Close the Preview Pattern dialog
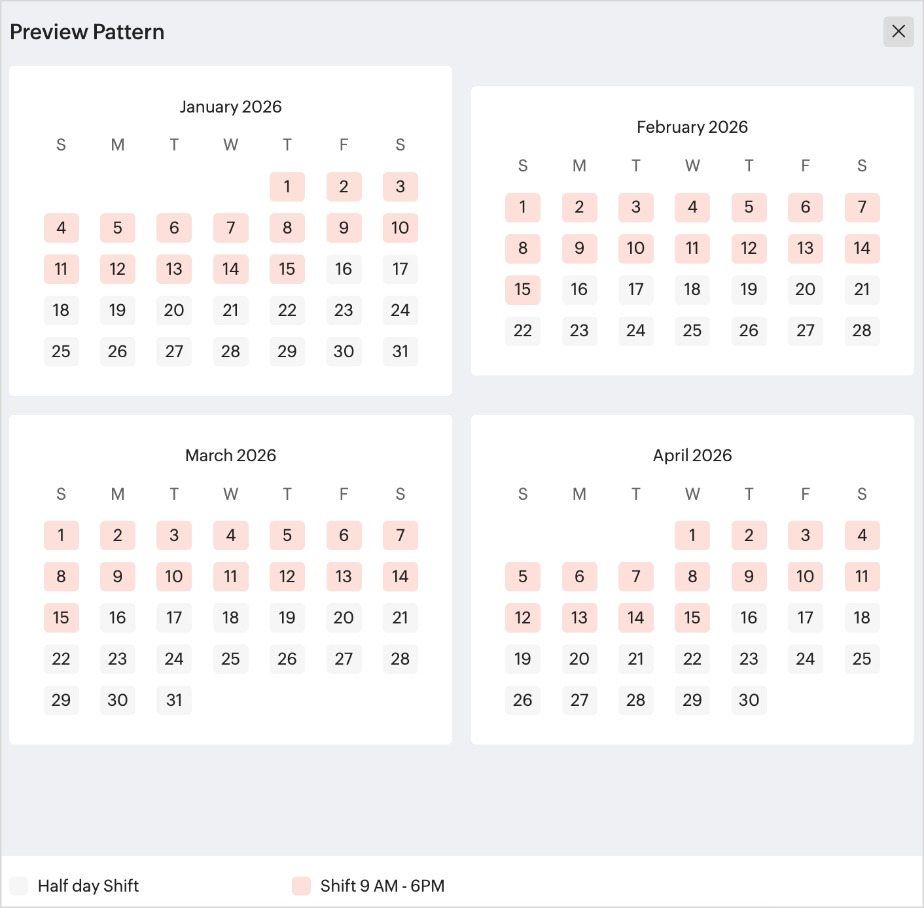 pyautogui.click(x=898, y=31)
